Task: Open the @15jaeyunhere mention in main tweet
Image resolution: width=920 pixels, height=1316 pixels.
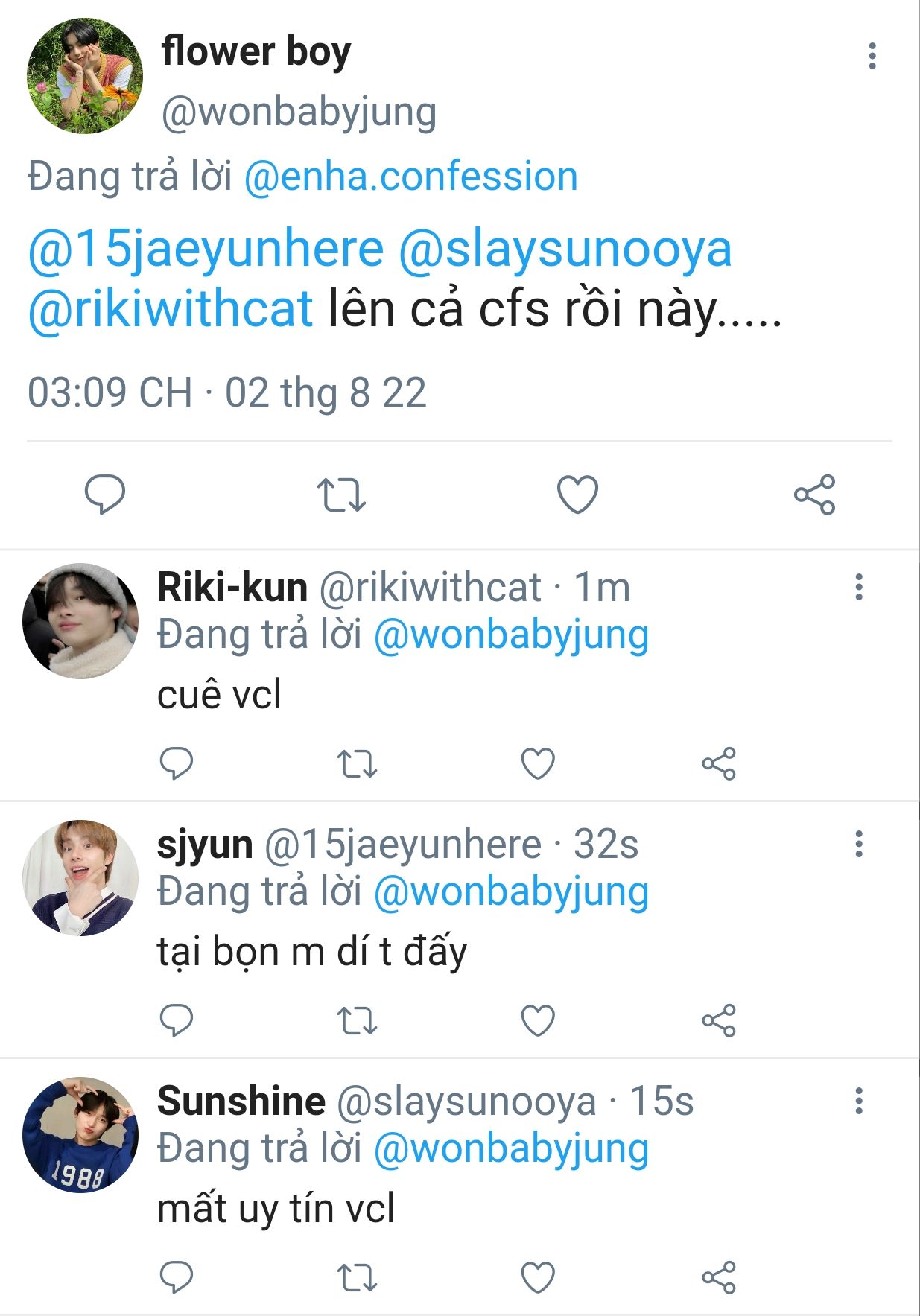Action: [x=206, y=249]
